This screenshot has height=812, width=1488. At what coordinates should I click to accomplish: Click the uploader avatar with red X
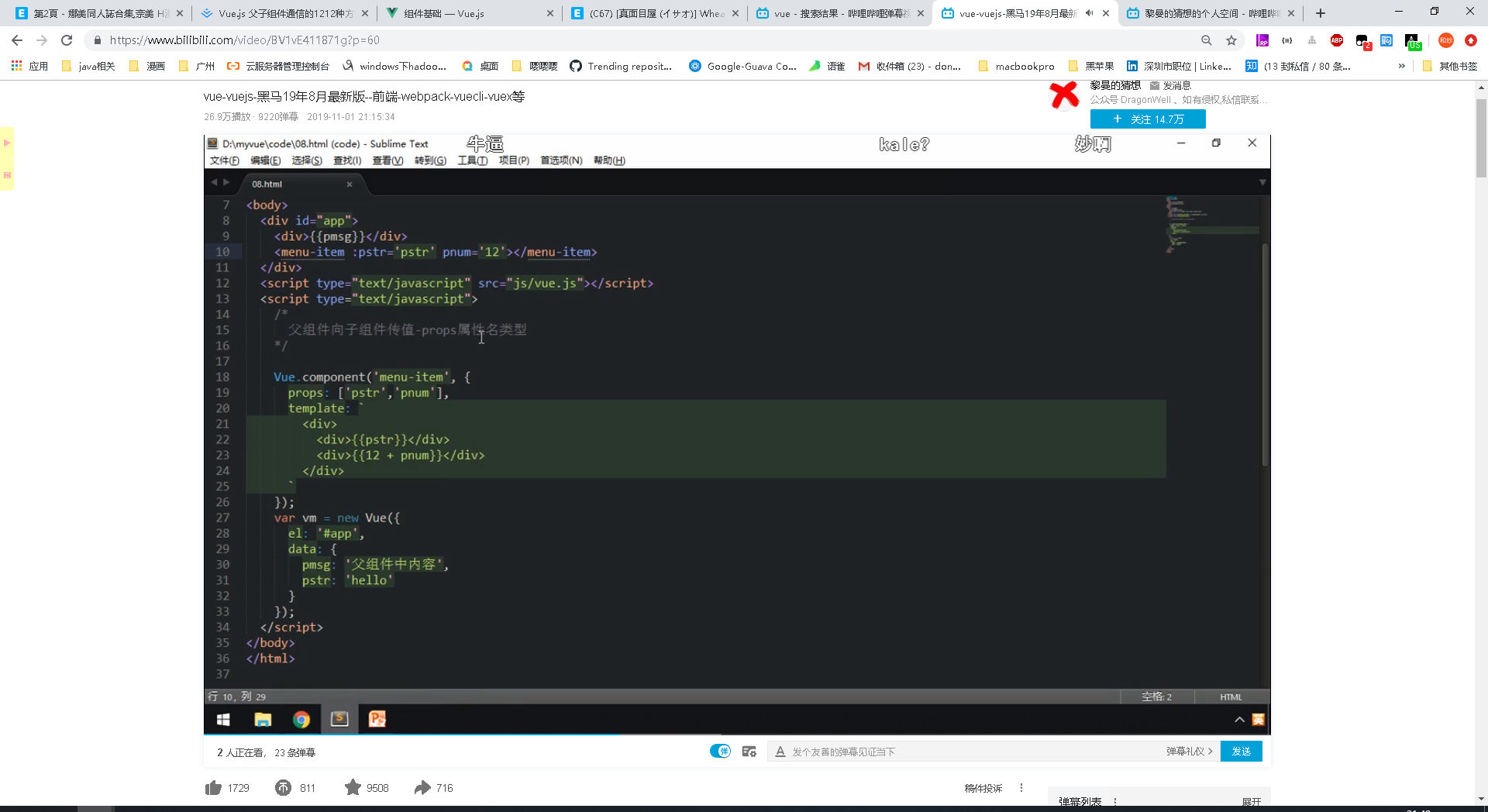(1064, 95)
